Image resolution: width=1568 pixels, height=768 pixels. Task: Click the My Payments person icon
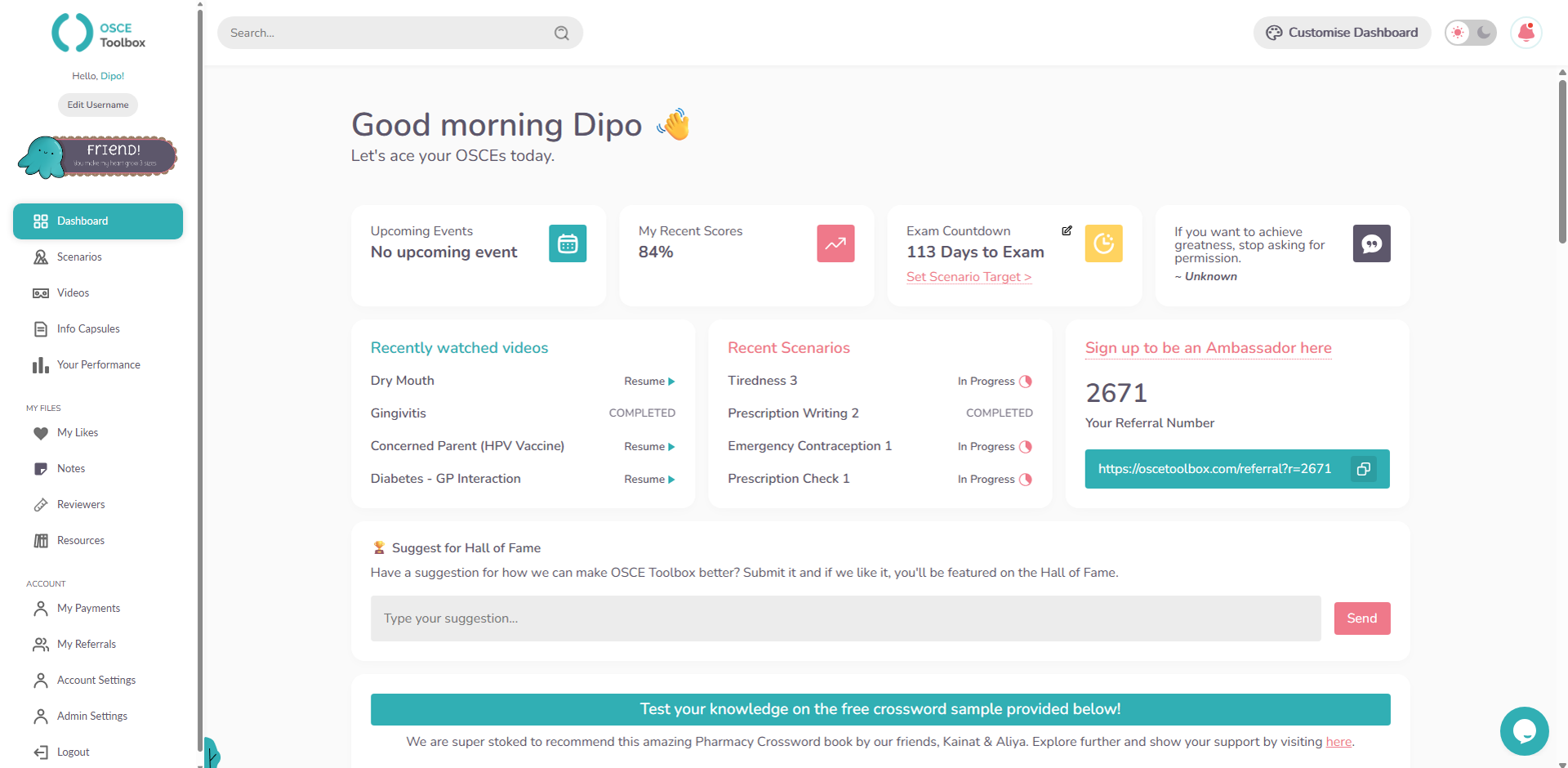(41, 609)
